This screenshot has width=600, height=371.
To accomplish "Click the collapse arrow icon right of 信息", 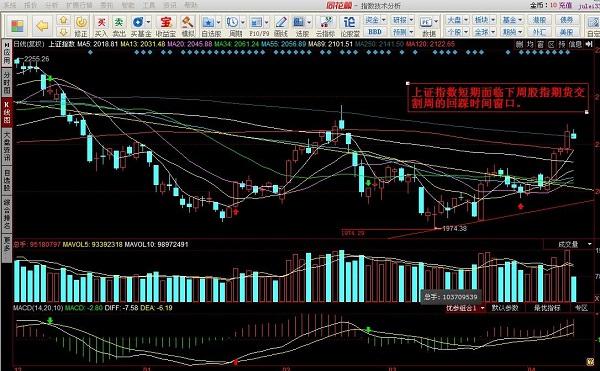I will 589,45.
